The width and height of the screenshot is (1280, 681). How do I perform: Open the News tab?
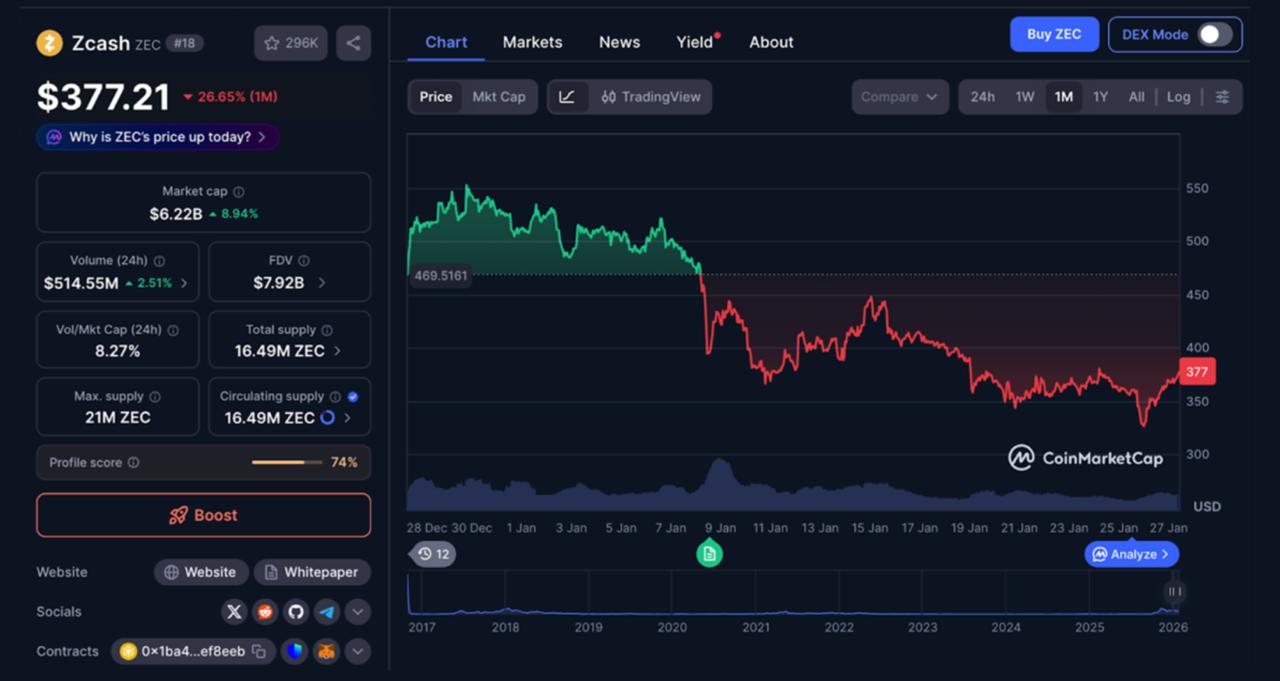pos(619,42)
